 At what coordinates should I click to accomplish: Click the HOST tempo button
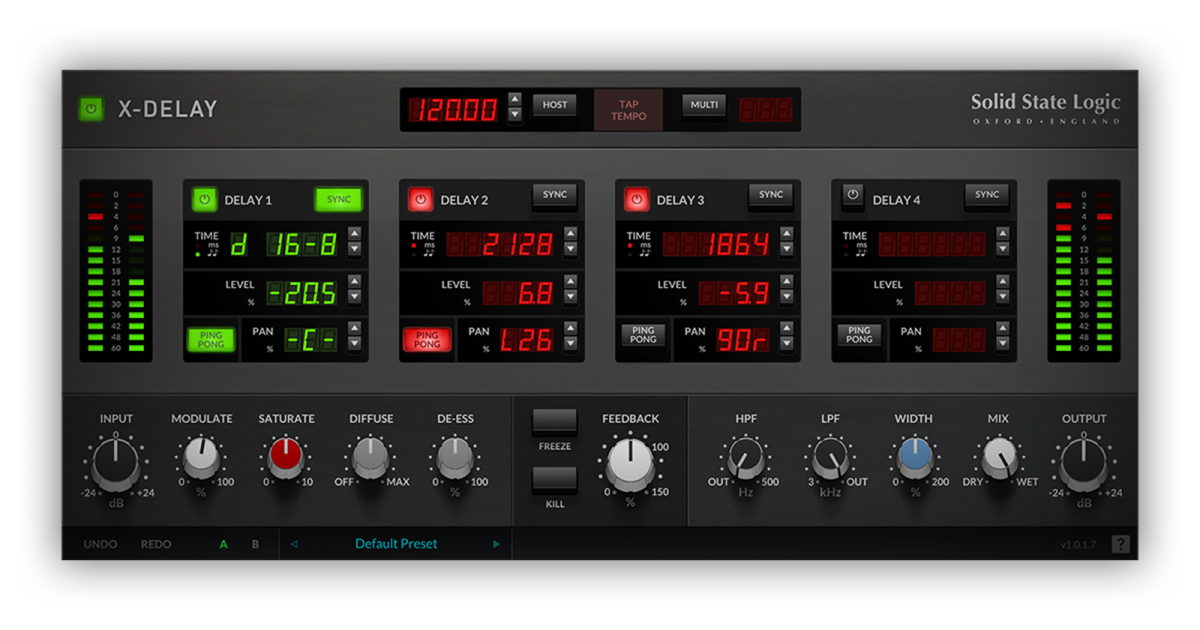coord(554,105)
